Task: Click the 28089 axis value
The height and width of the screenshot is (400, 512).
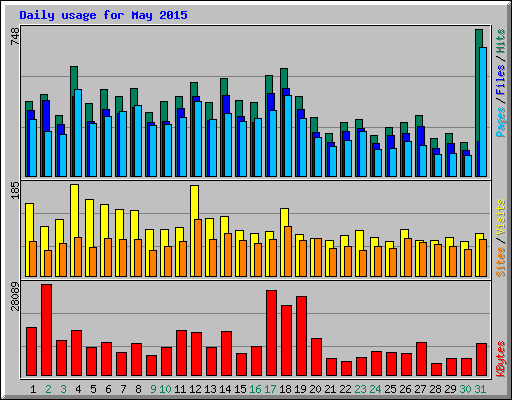Action: [15, 296]
